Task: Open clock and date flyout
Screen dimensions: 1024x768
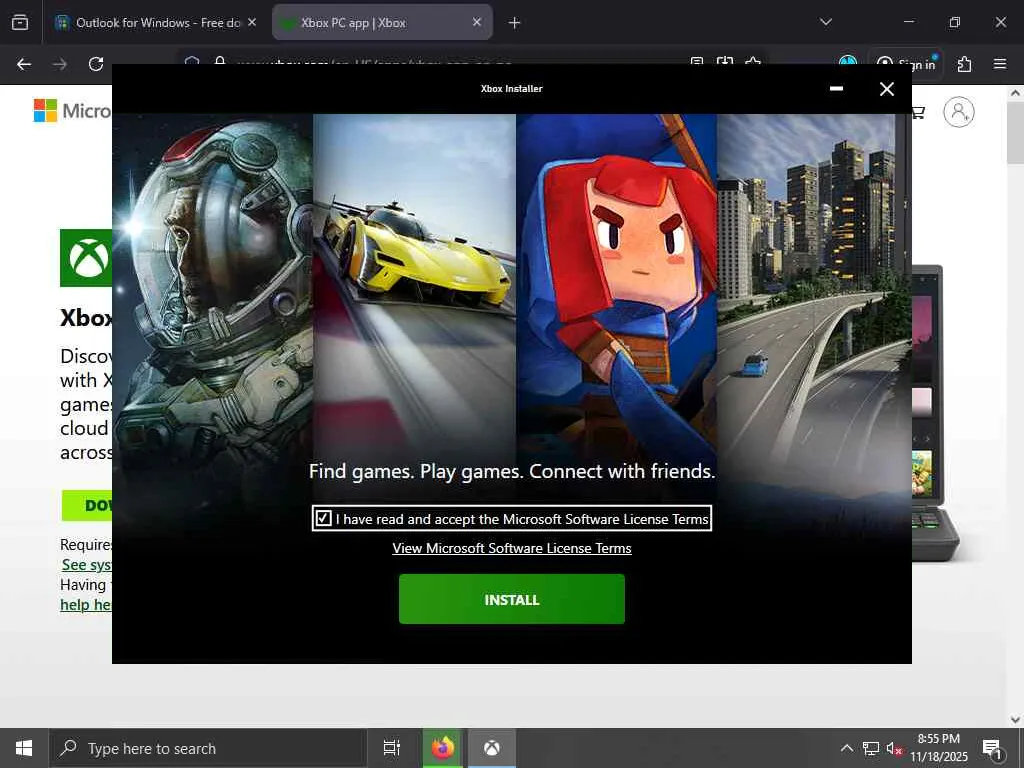Action: 938,748
